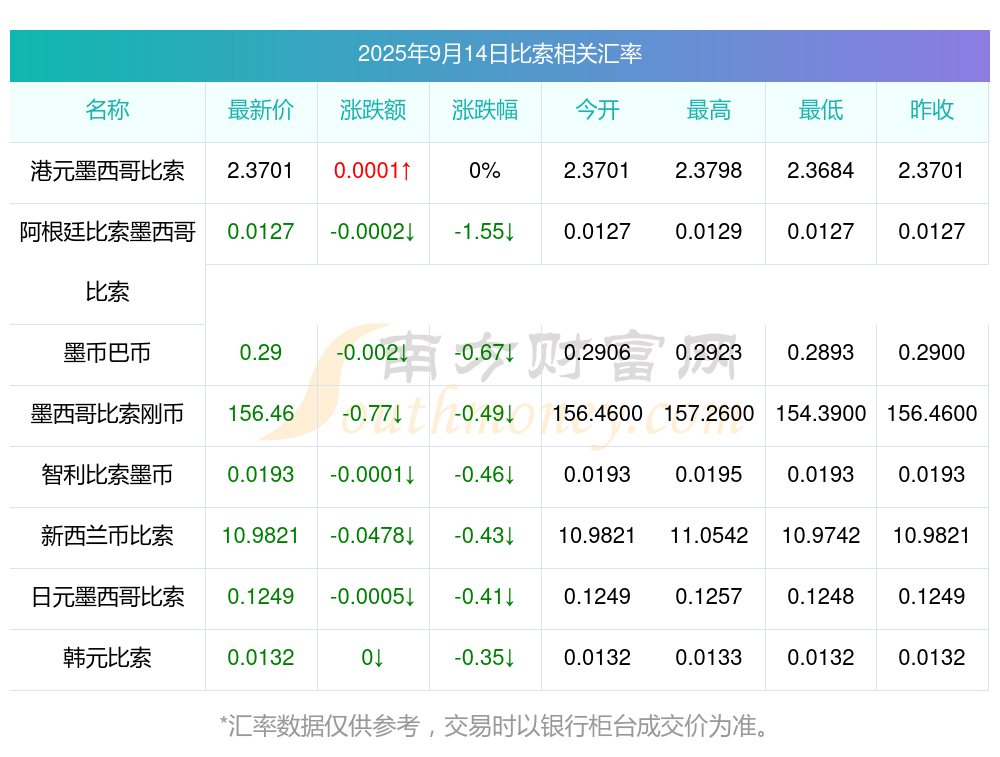The height and width of the screenshot is (757, 1000).
Task: Select the 涨跌额 column header
Action: (373, 110)
